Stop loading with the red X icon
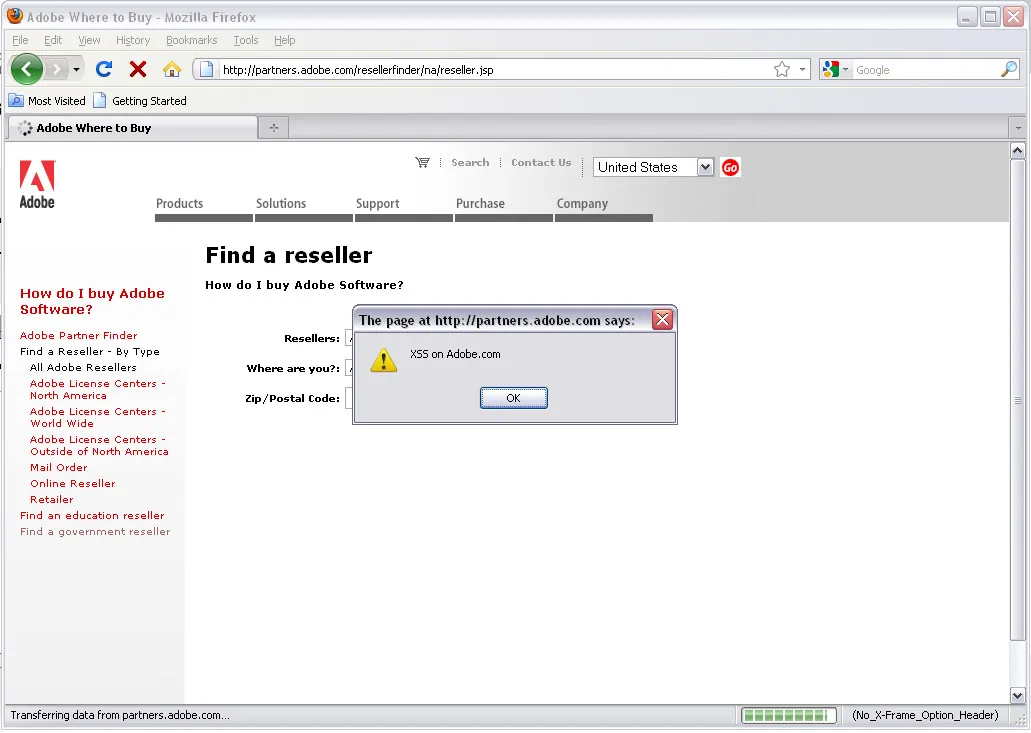 click(x=137, y=69)
